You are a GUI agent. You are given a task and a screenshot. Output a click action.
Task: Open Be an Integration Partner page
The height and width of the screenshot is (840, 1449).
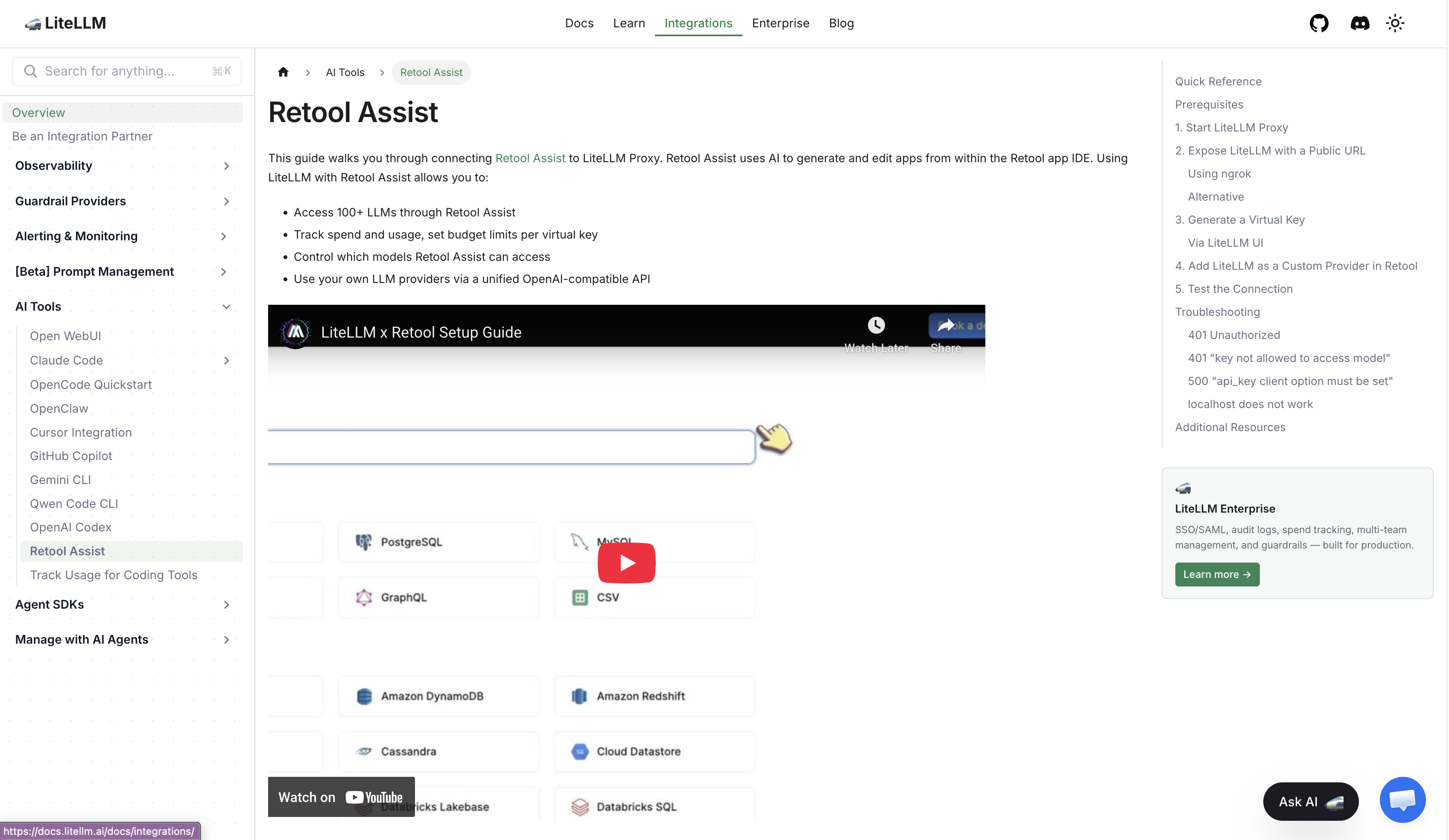pyautogui.click(x=82, y=136)
